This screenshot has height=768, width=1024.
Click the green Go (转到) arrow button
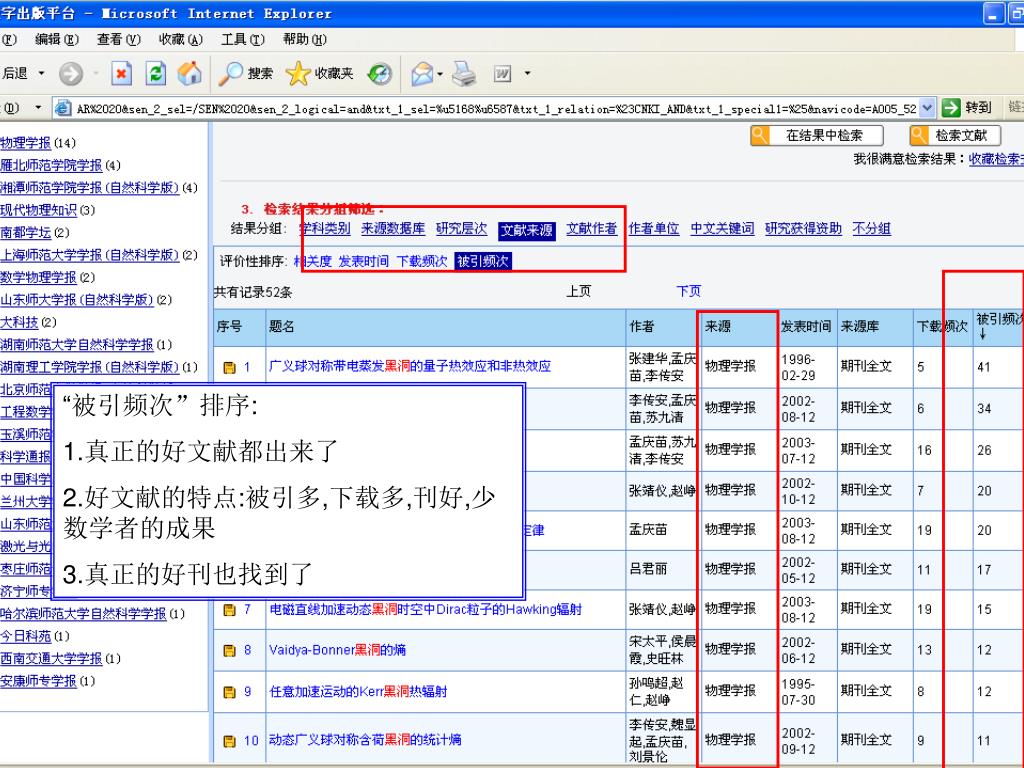951,107
